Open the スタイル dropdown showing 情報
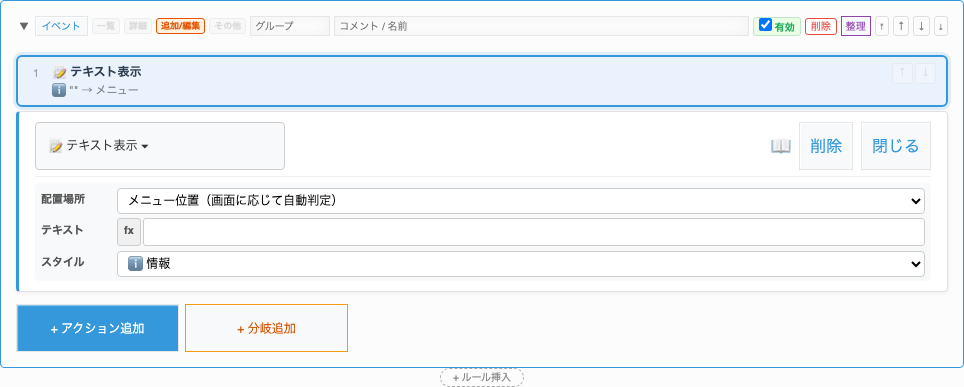The width and height of the screenshot is (964, 387). coord(521,264)
